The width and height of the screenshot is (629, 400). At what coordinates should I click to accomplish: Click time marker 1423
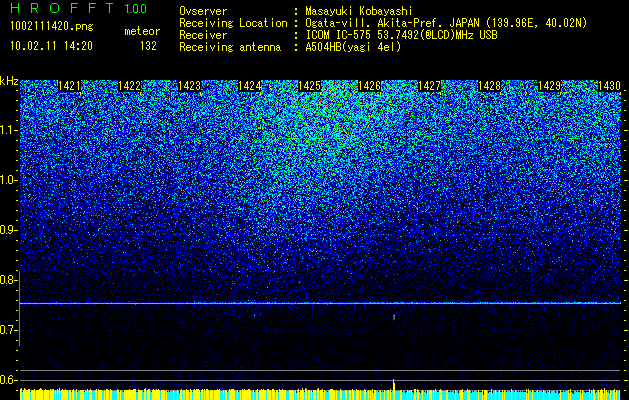pos(189,86)
